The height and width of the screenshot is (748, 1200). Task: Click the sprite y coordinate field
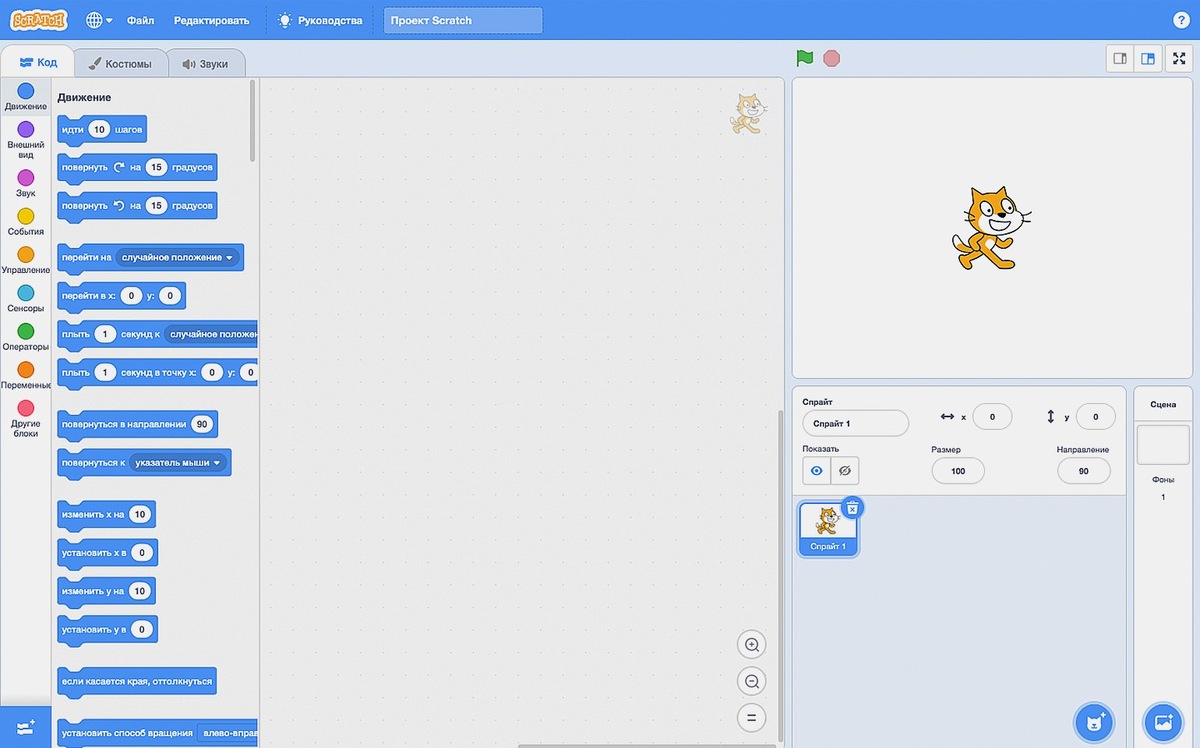pos(1096,417)
